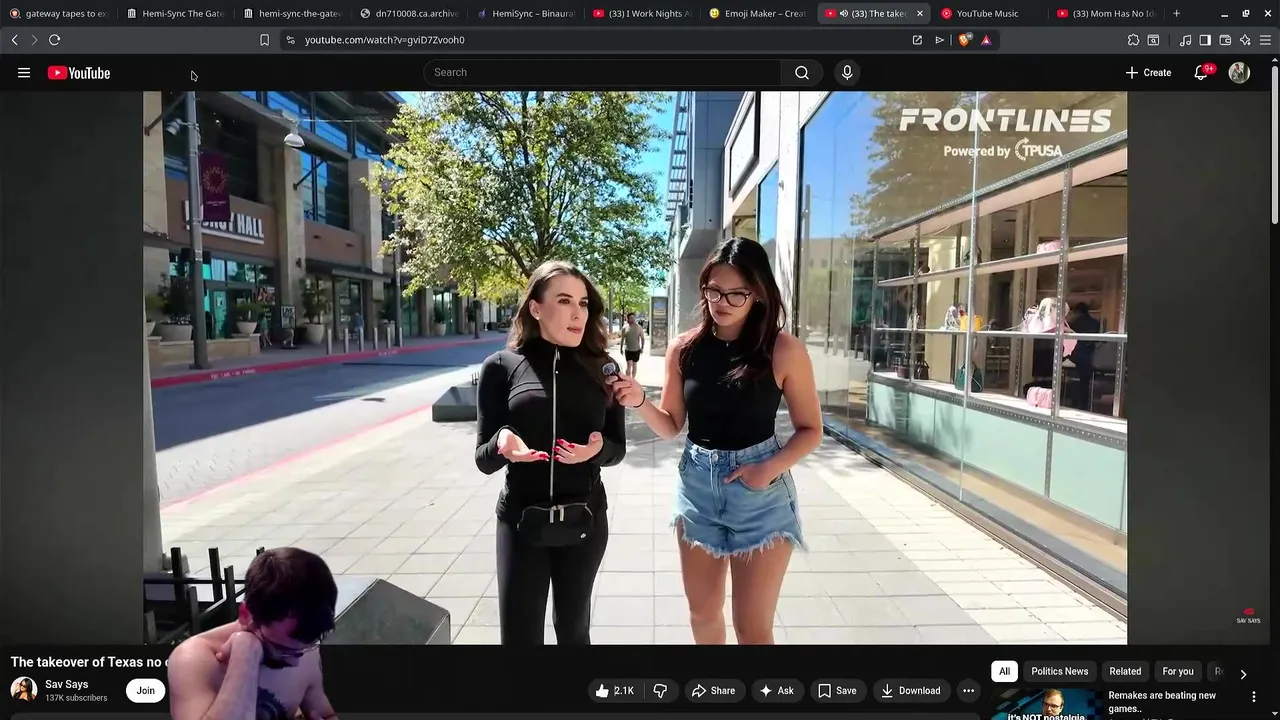Open the account avatar menu
The height and width of the screenshot is (720, 1280).
(x=1239, y=73)
